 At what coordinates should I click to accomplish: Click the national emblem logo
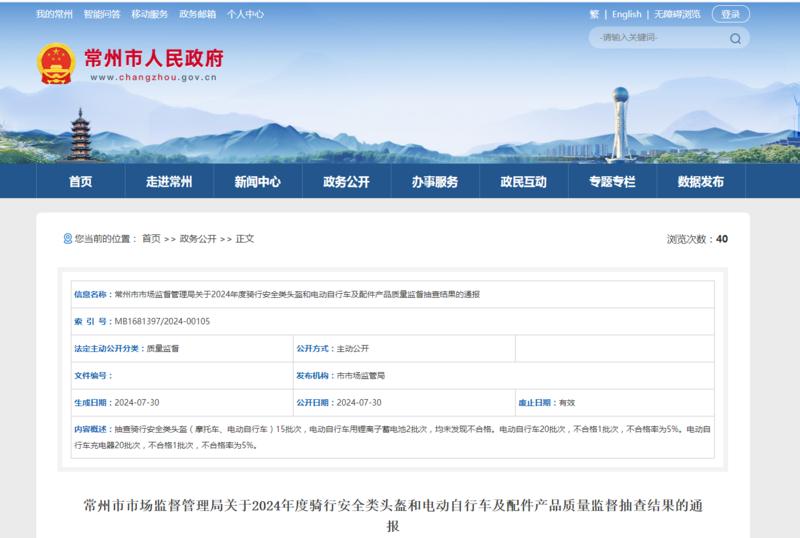[56, 64]
